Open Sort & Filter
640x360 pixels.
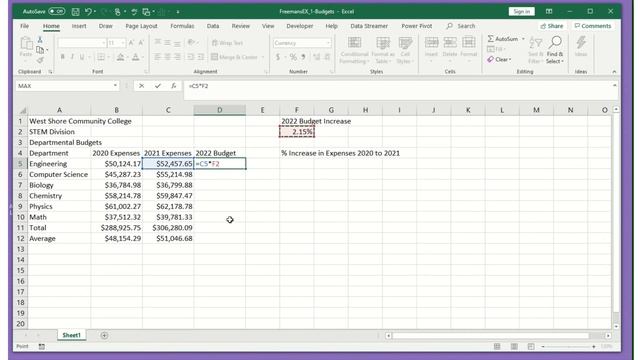point(536,50)
